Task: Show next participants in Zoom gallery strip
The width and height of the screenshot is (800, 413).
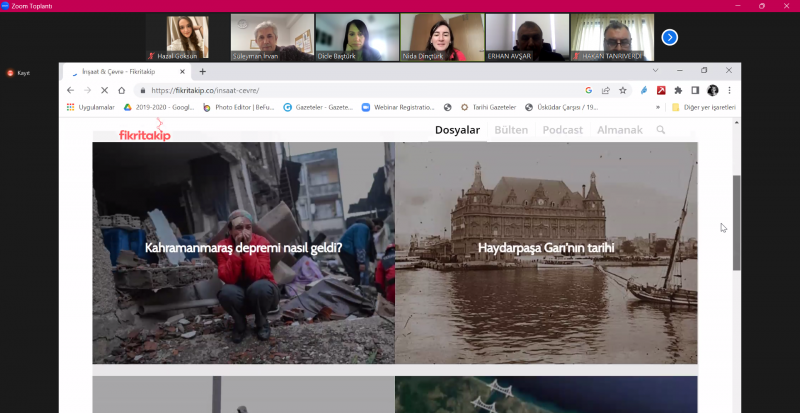Action: (x=670, y=37)
